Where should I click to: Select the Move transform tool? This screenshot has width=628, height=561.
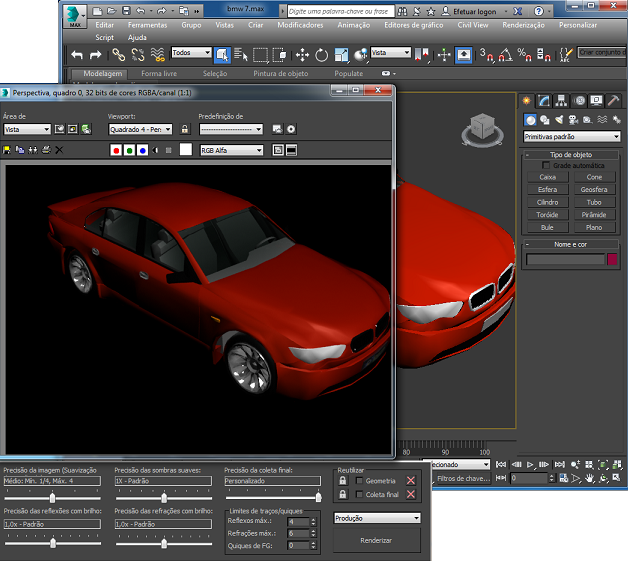click(x=301, y=54)
